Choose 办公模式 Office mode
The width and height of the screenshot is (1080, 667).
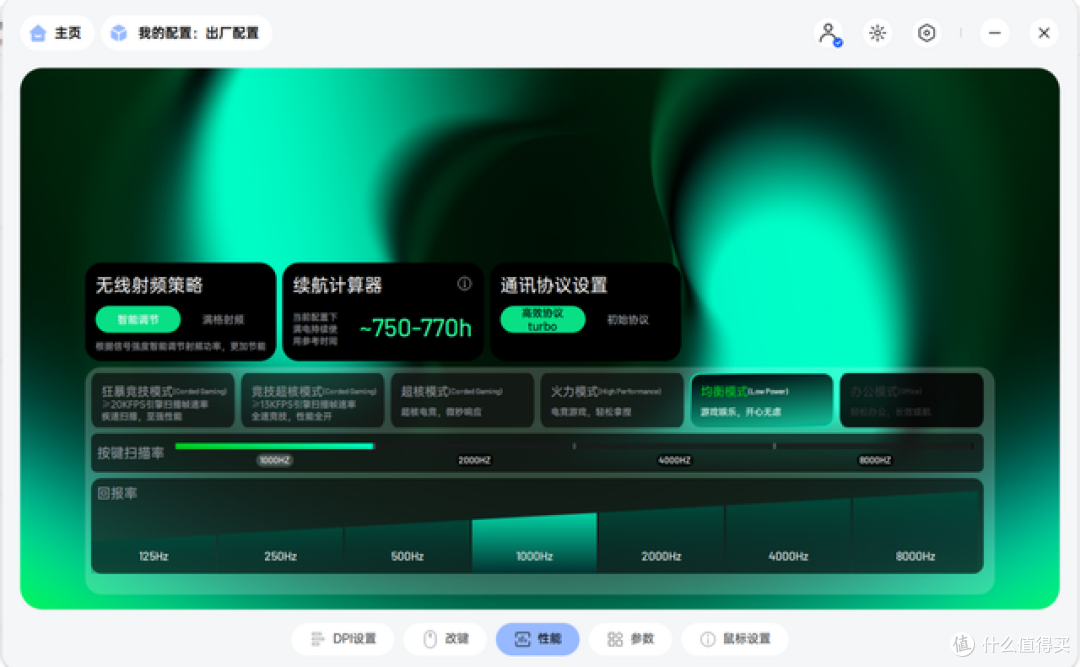tap(912, 400)
